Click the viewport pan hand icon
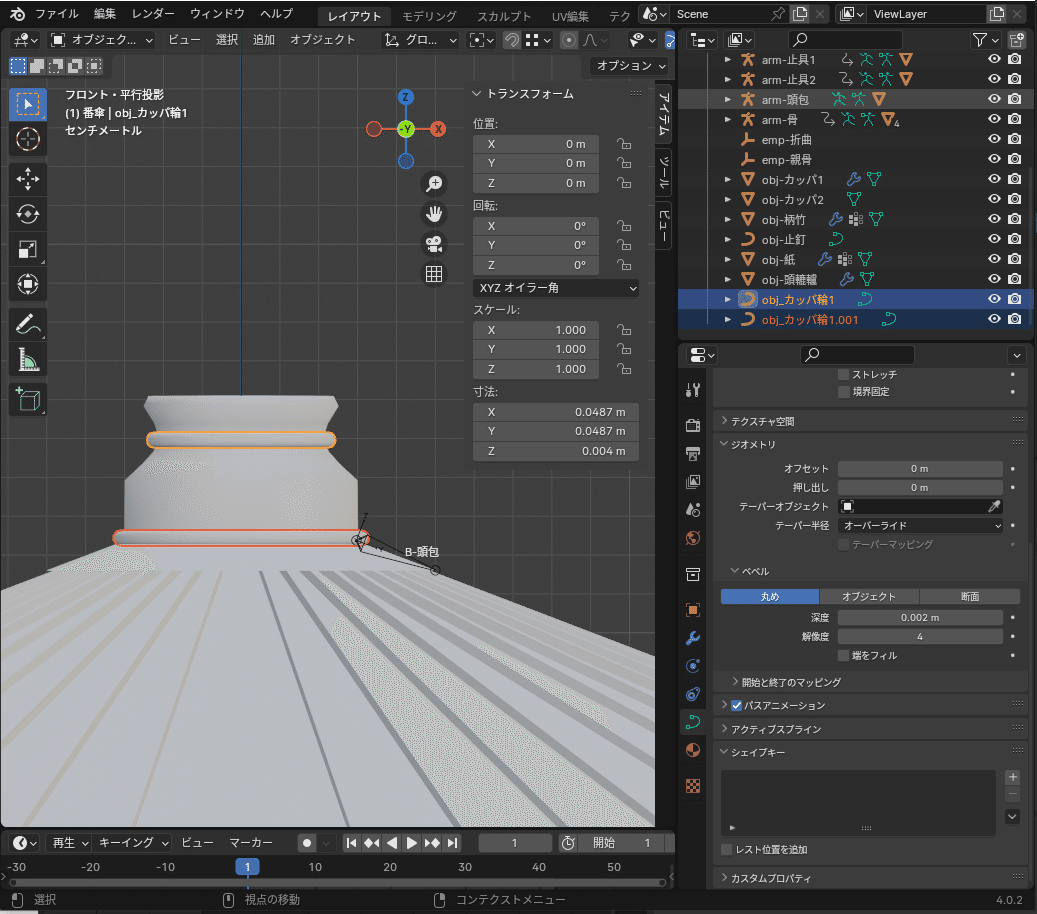 pos(434,214)
